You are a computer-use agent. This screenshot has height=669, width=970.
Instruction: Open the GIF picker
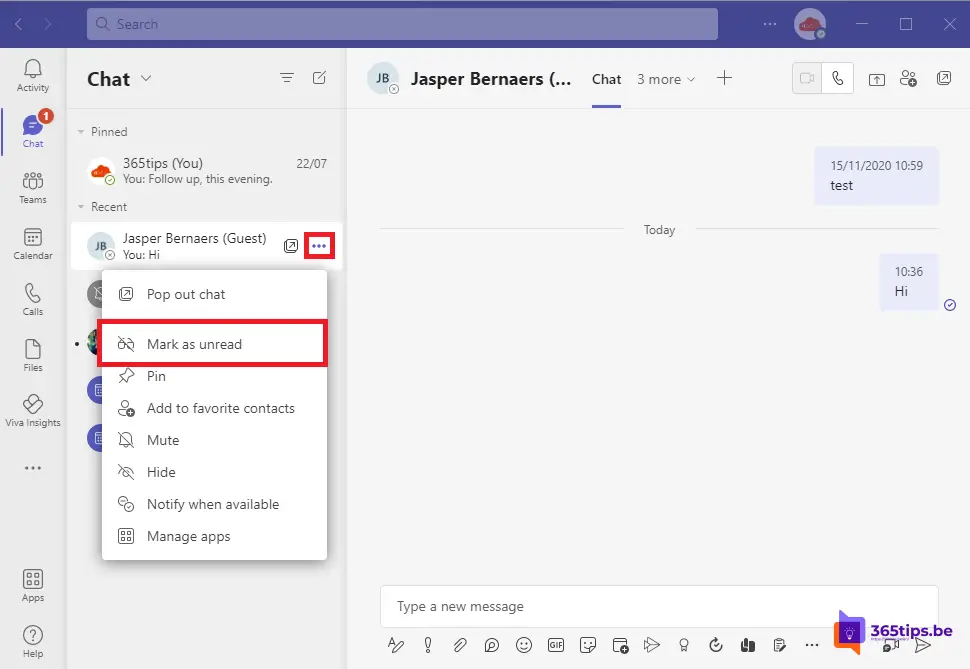click(556, 645)
